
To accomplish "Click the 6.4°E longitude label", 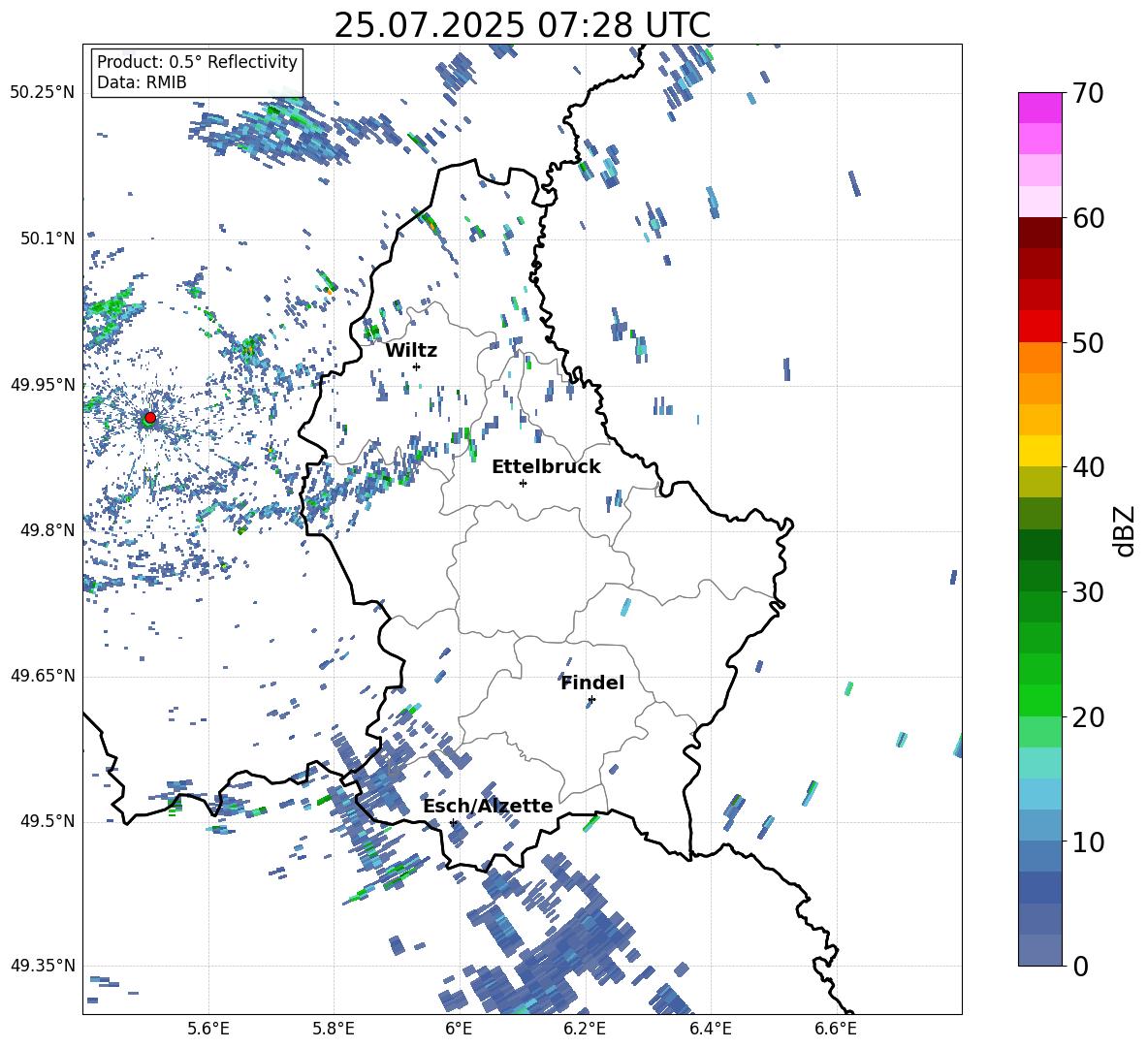I will click(710, 1029).
